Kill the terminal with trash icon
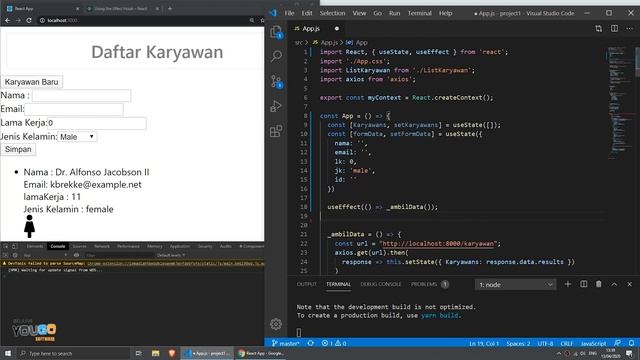 point(599,284)
